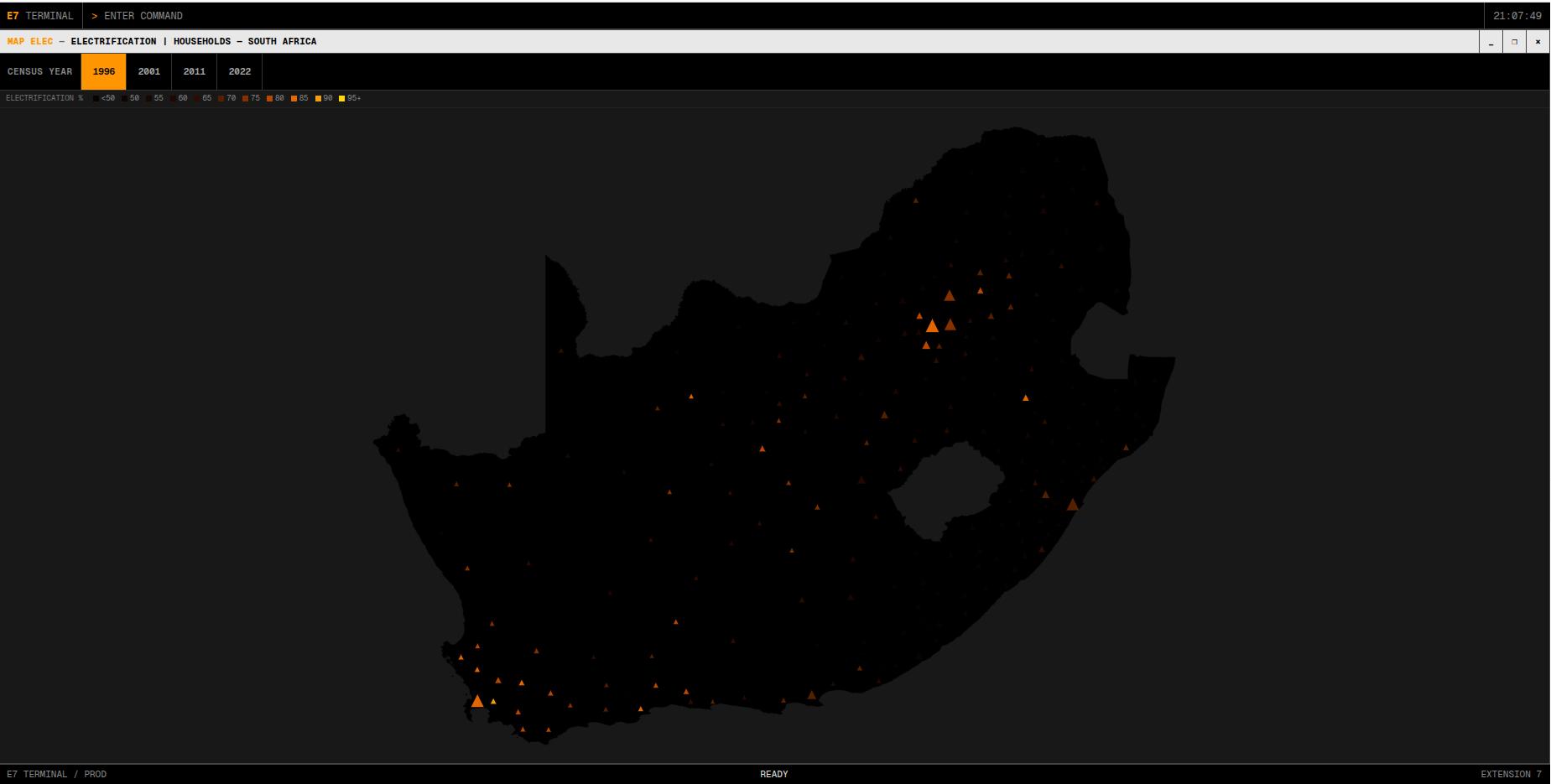Close the MAP ELEC window

(x=1538, y=42)
